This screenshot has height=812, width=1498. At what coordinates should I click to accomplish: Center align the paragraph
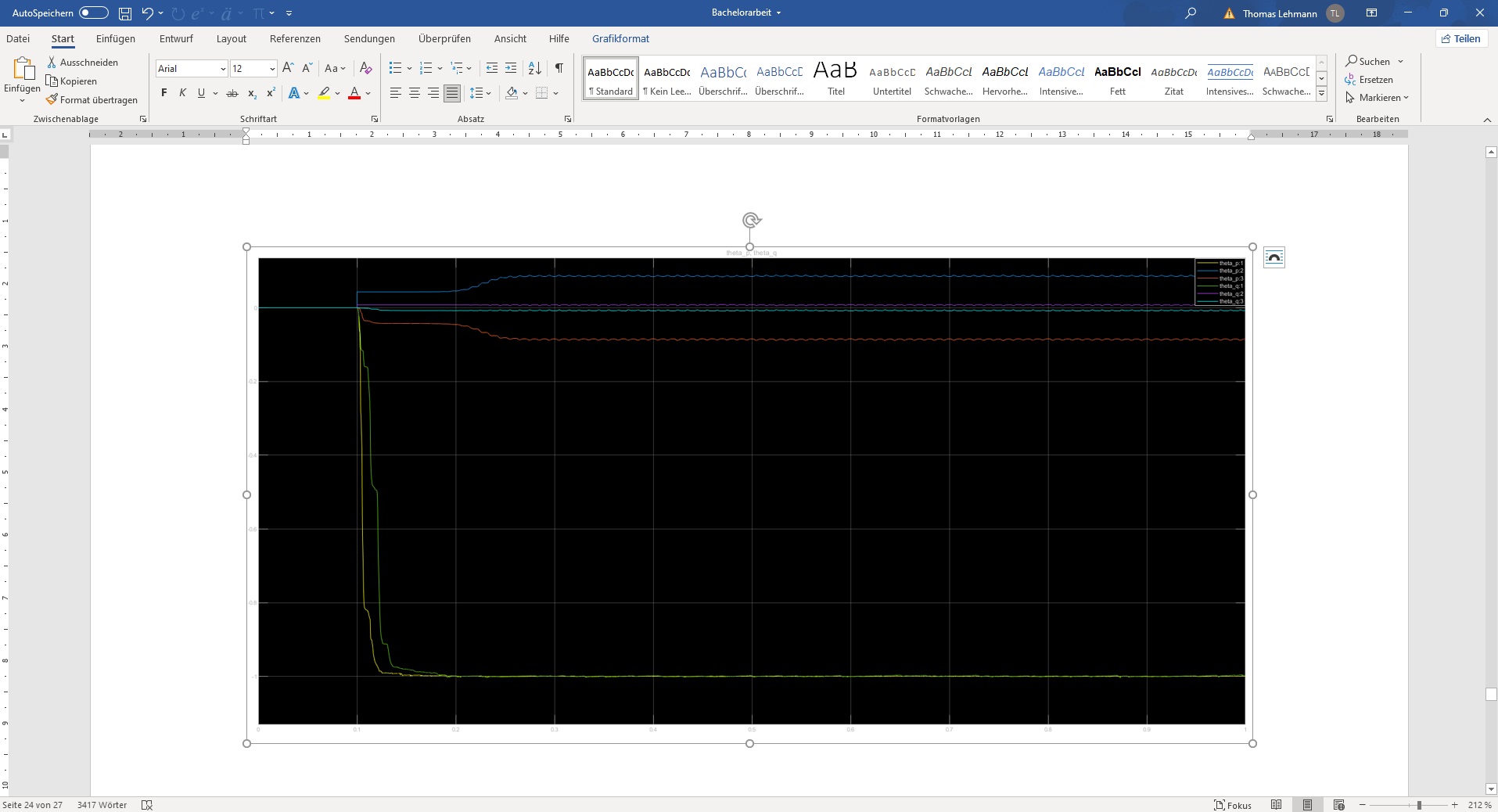[x=415, y=93]
